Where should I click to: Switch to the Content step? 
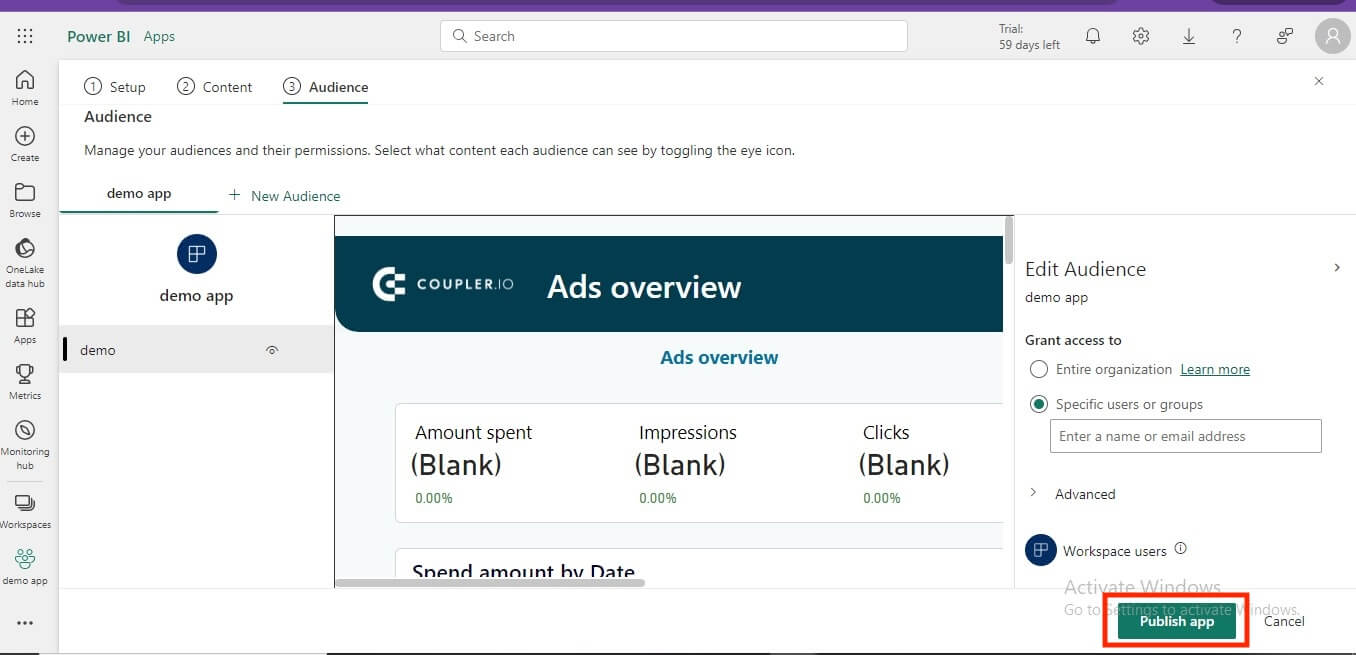[x=214, y=87]
